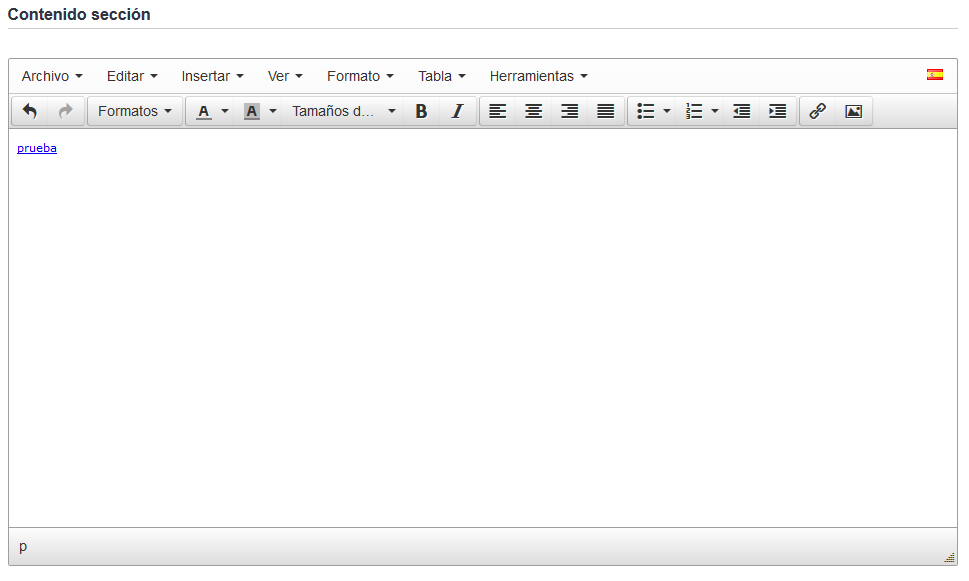
Task: Insert a bullet list
Action: [645, 111]
